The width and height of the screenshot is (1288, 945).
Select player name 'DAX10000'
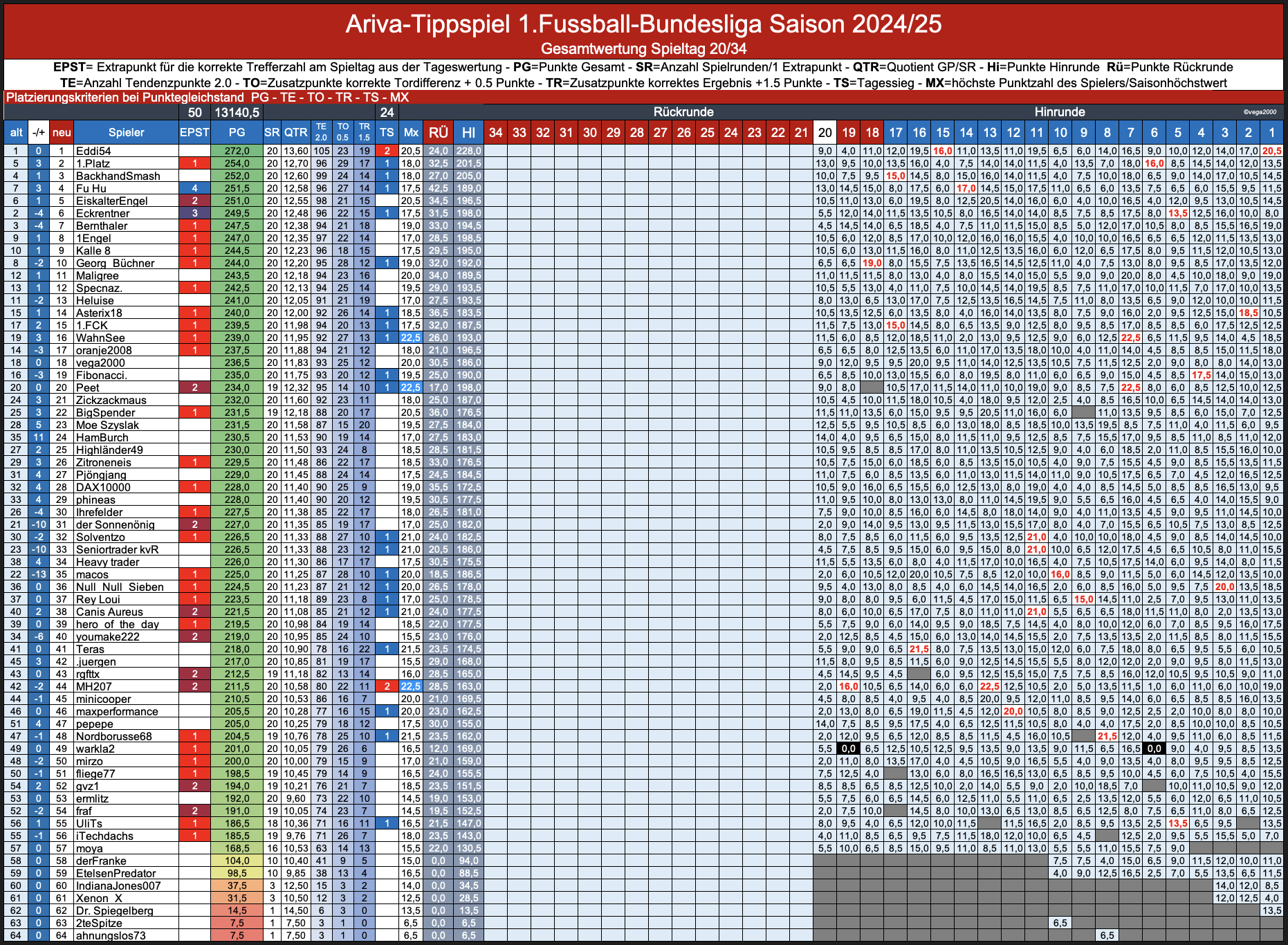click(103, 487)
